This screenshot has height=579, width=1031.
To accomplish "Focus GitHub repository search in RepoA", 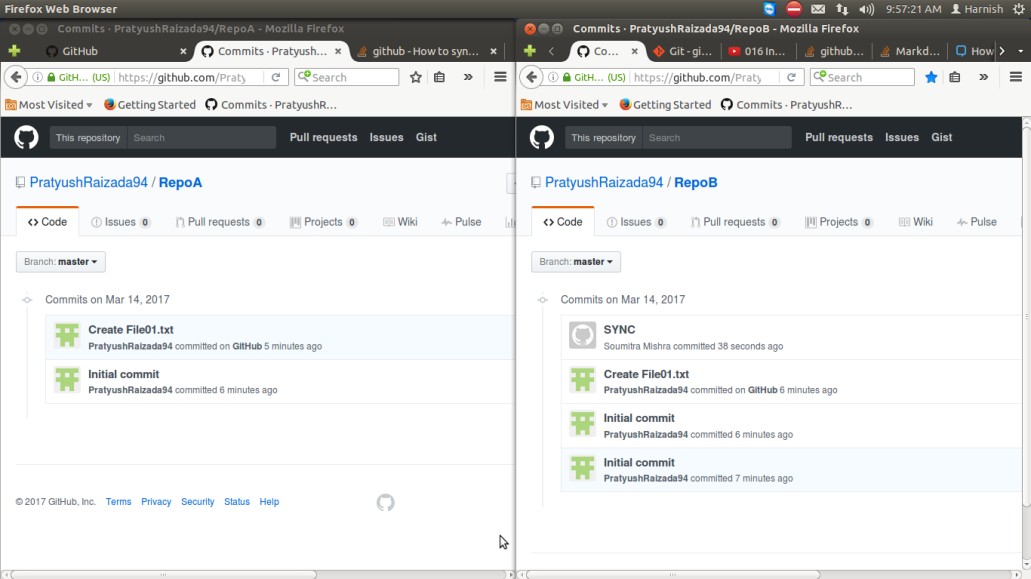I will click(x=201, y=138).
